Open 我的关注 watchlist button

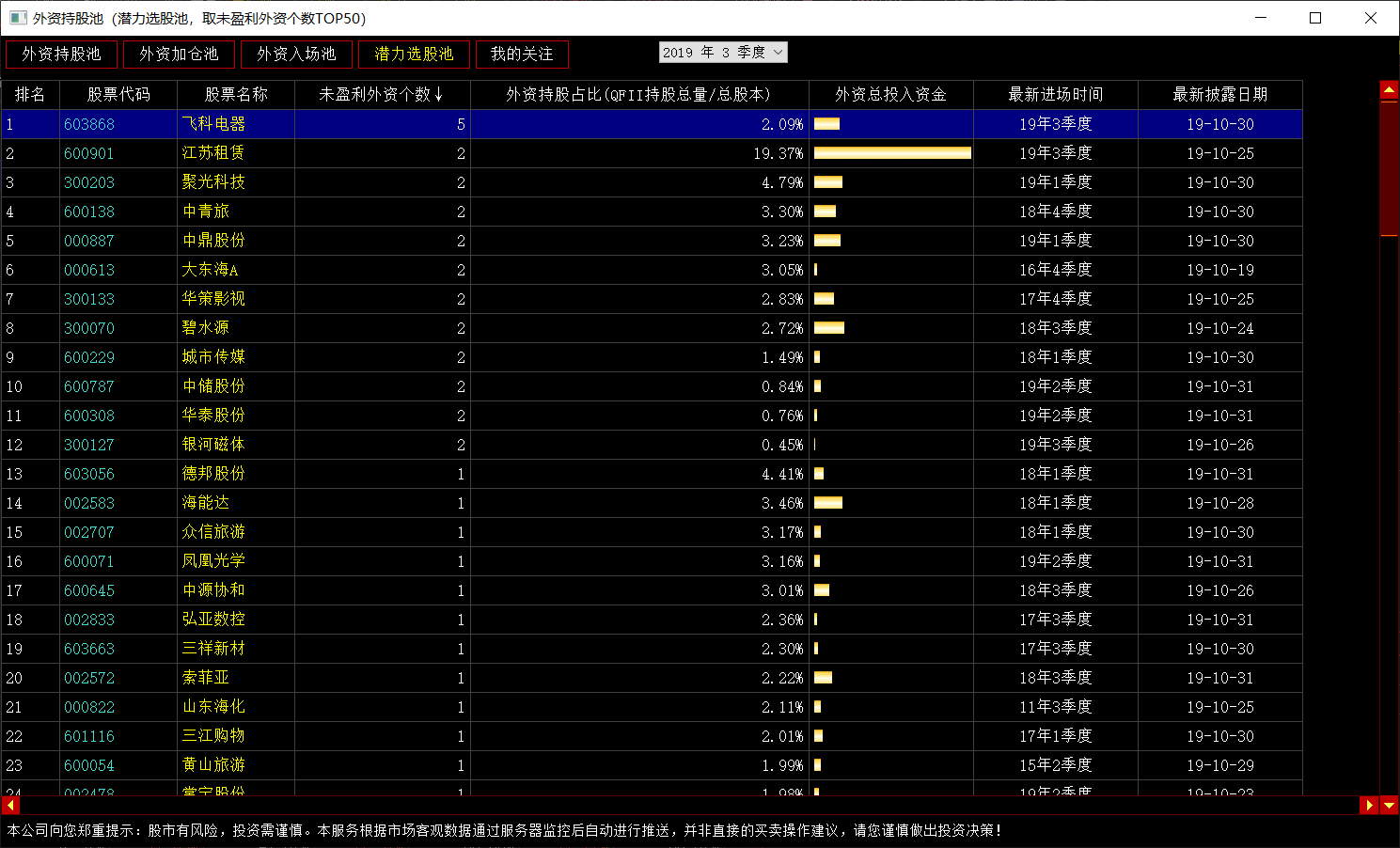tap(522, 55)
